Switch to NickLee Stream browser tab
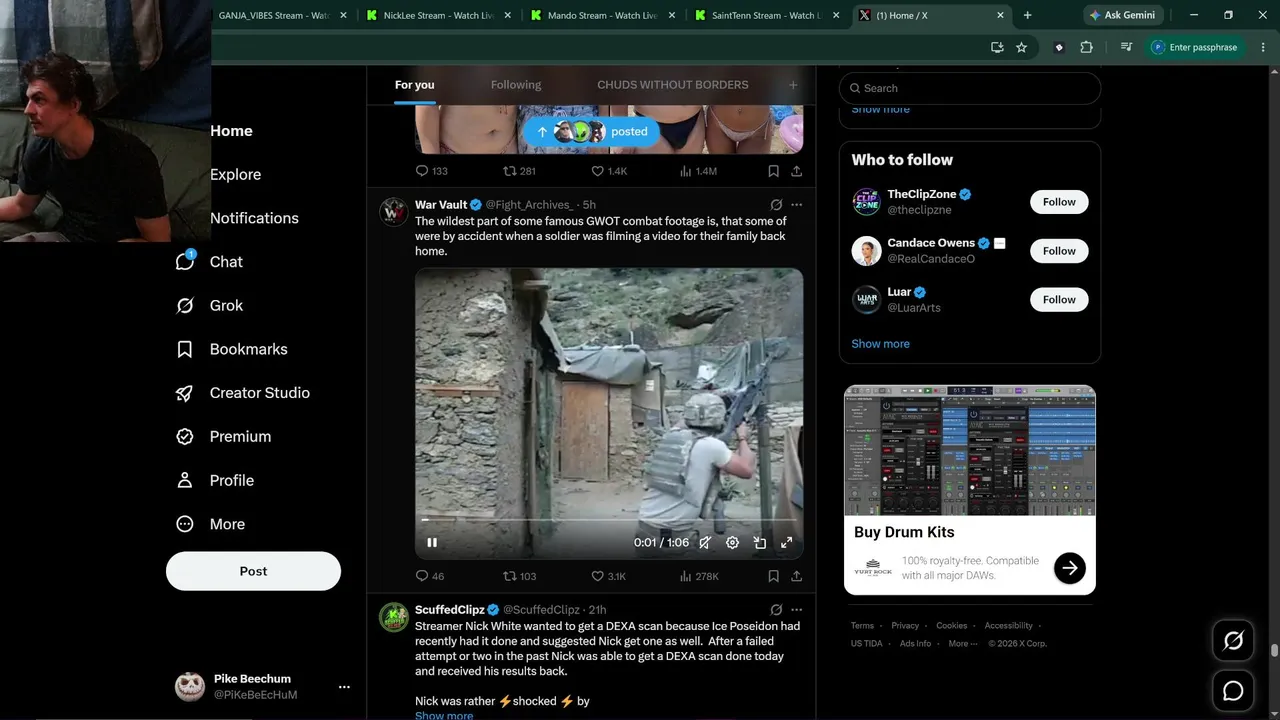The width and height of the screenshot is (1280, 720). (439, 15)
